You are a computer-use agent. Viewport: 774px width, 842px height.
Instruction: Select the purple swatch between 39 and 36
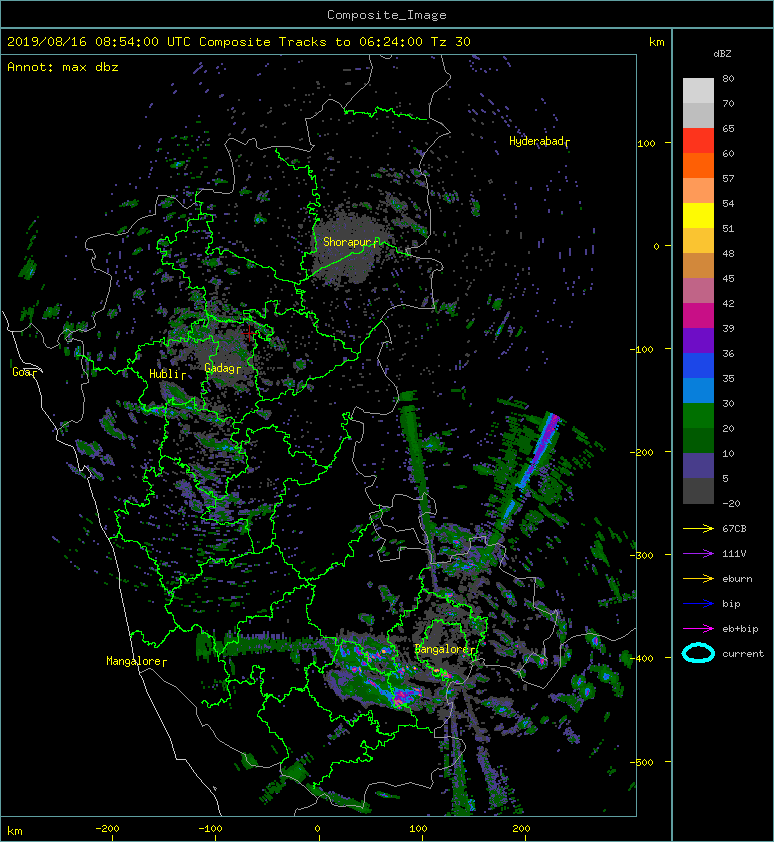[x=698, y=341]
